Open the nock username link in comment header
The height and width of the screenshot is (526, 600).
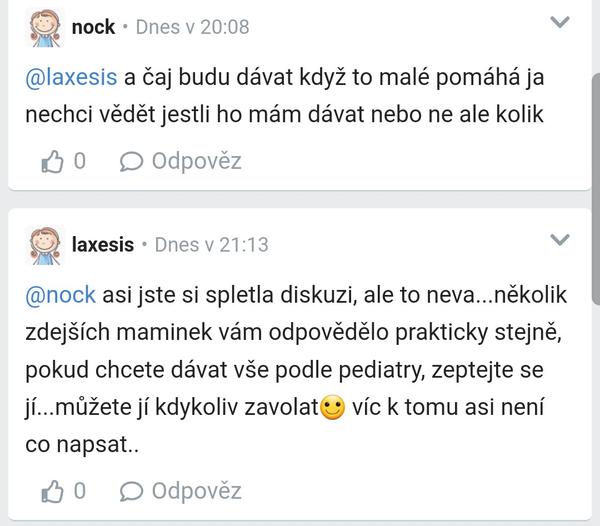tap(94, 27)
